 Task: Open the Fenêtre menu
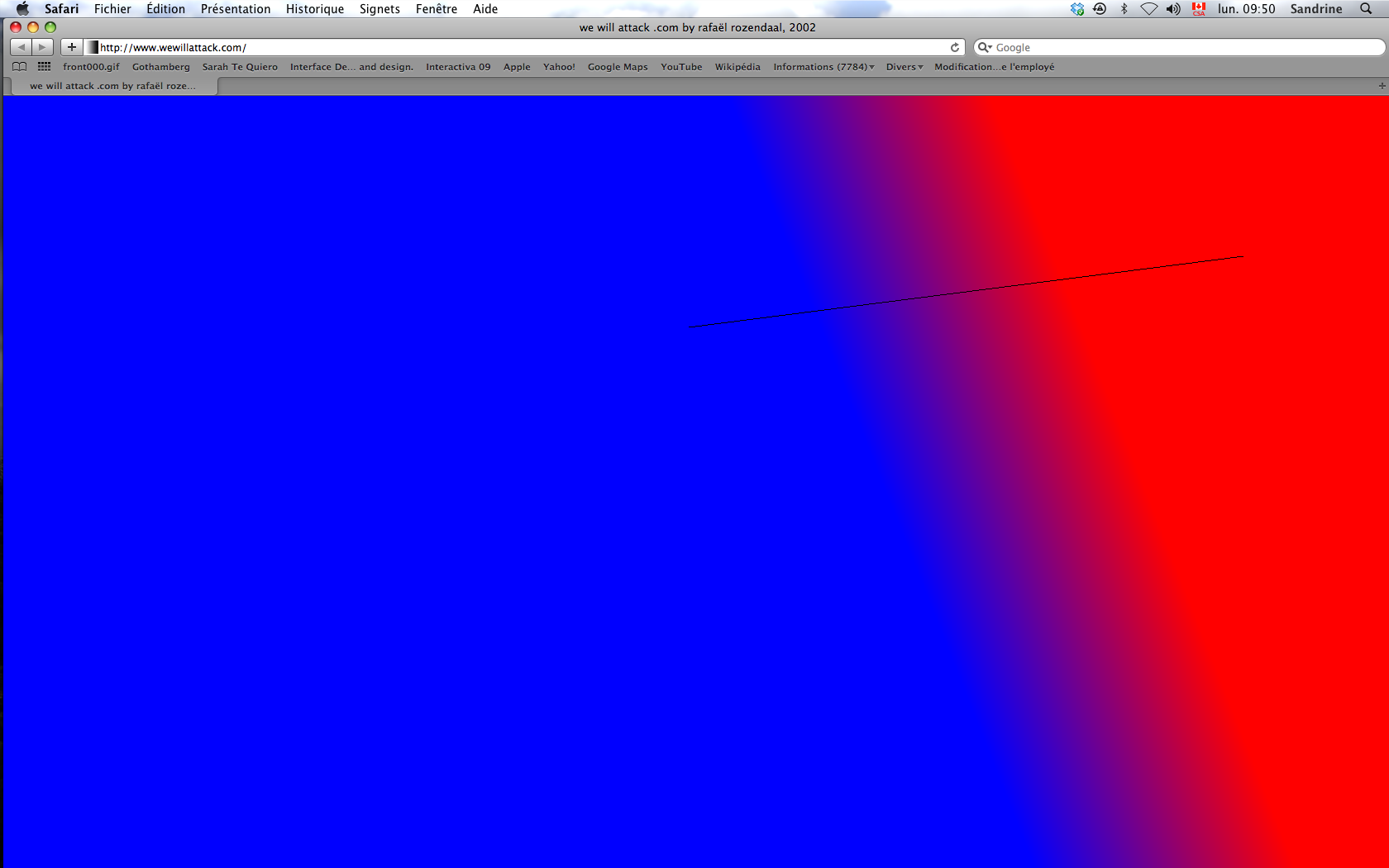point(437,9)
